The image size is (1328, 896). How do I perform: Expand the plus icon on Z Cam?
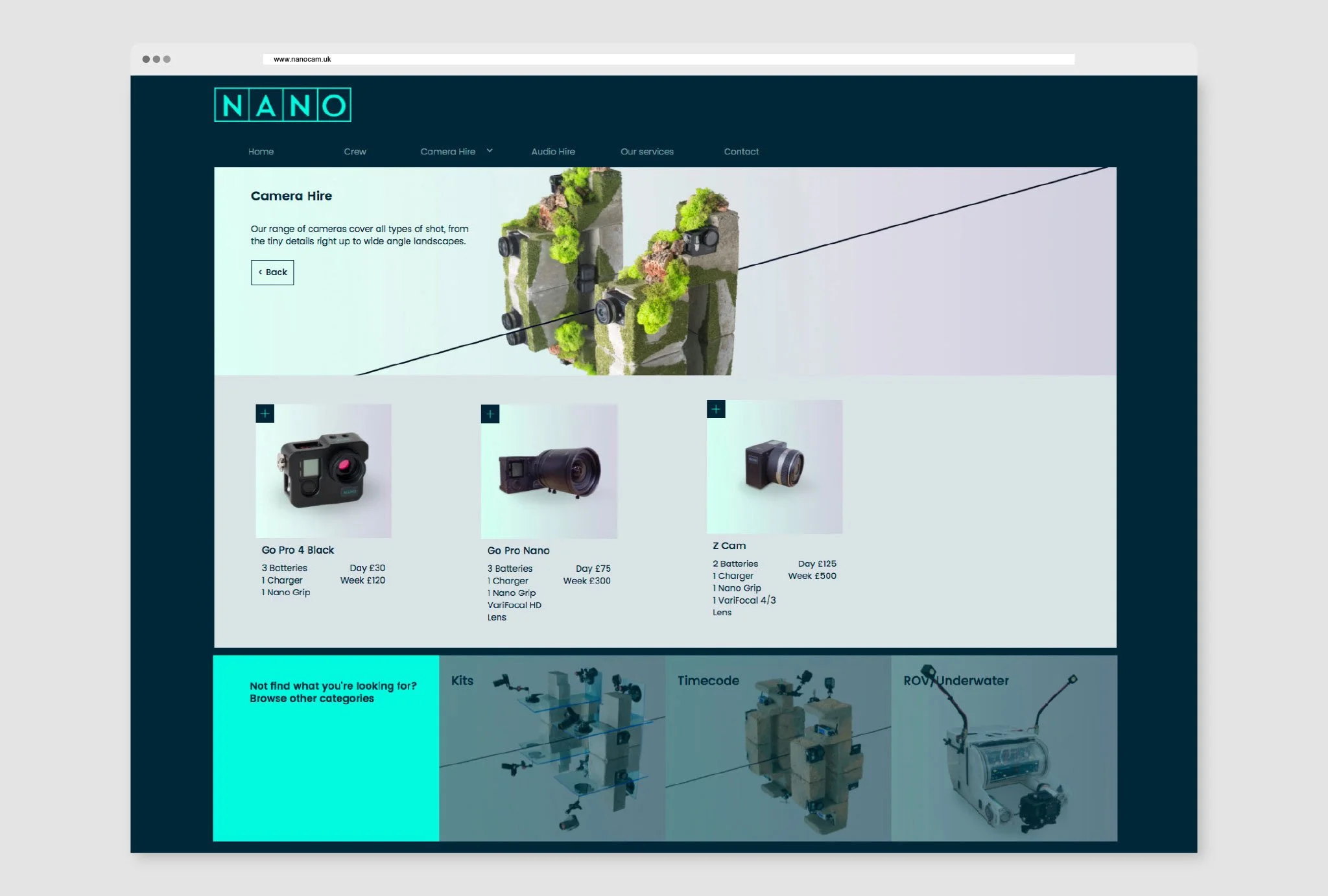pos(716,409)
